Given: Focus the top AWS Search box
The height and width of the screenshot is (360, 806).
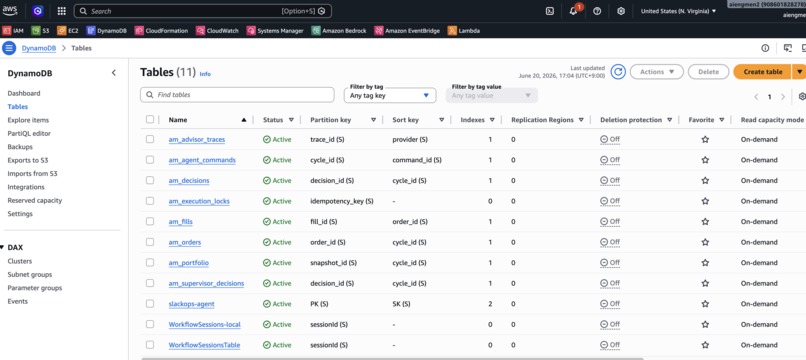Looking at the screenshot, I should 203,11.
